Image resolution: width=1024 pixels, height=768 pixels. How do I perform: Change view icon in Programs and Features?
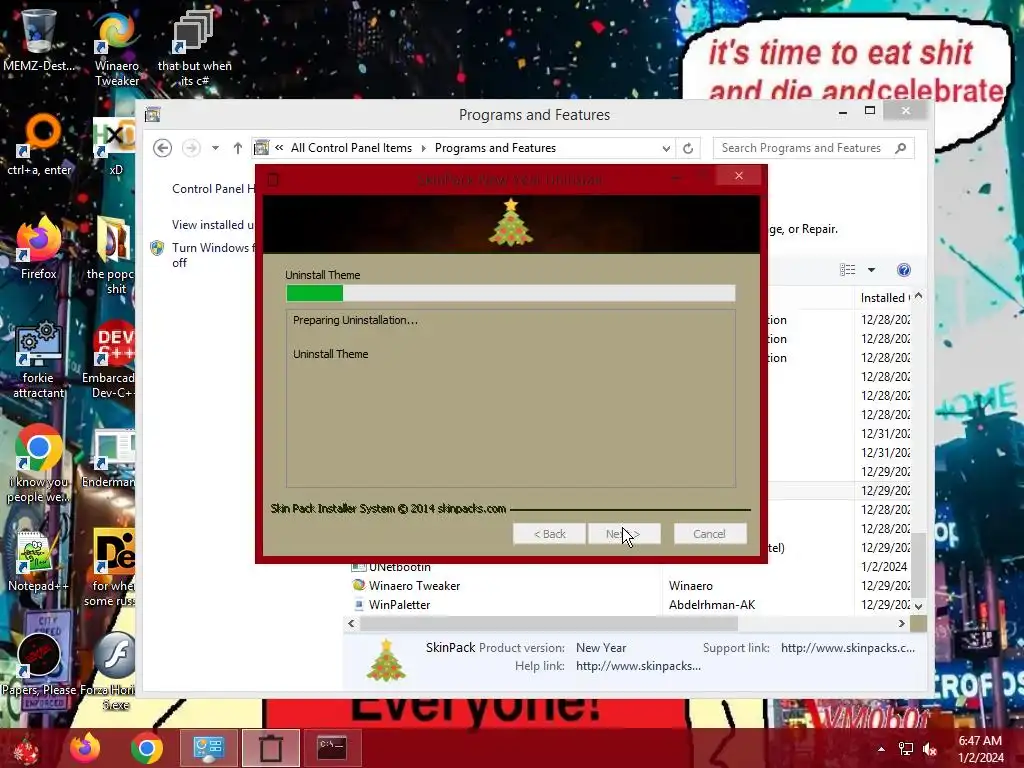pyautogui.click(x=848, y=270)
